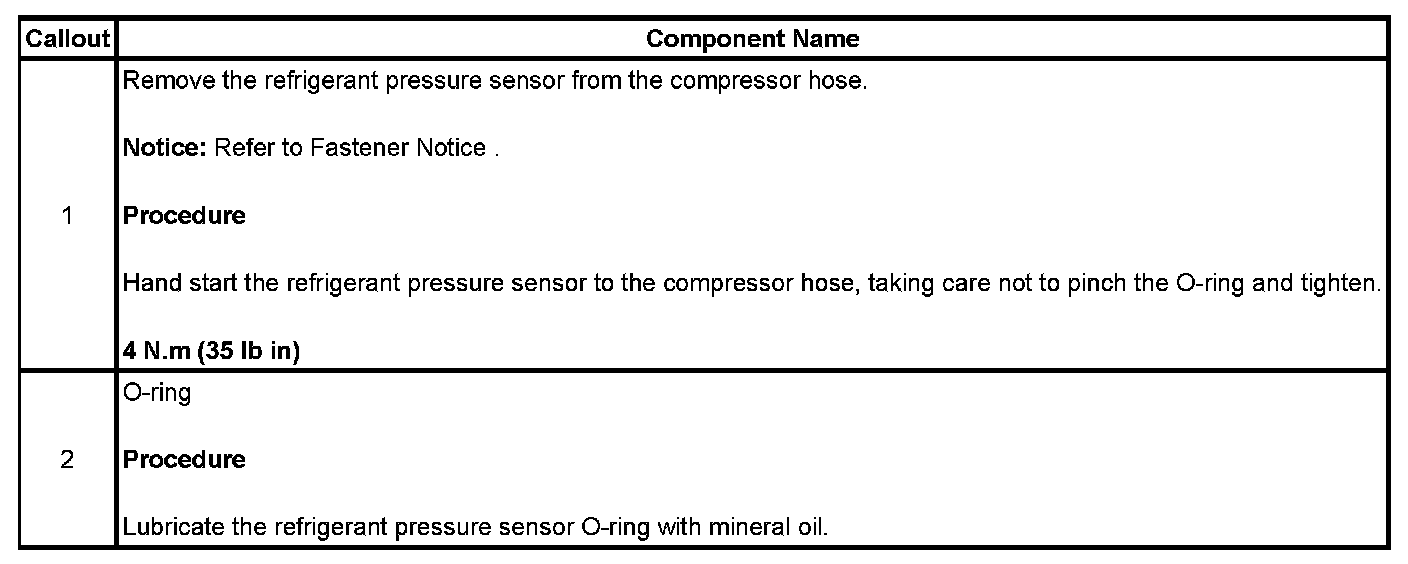Click "Hand start" at the beginning of step 1
The width and height of the screenshot is (1408, 564).
(x=180, y=283)
